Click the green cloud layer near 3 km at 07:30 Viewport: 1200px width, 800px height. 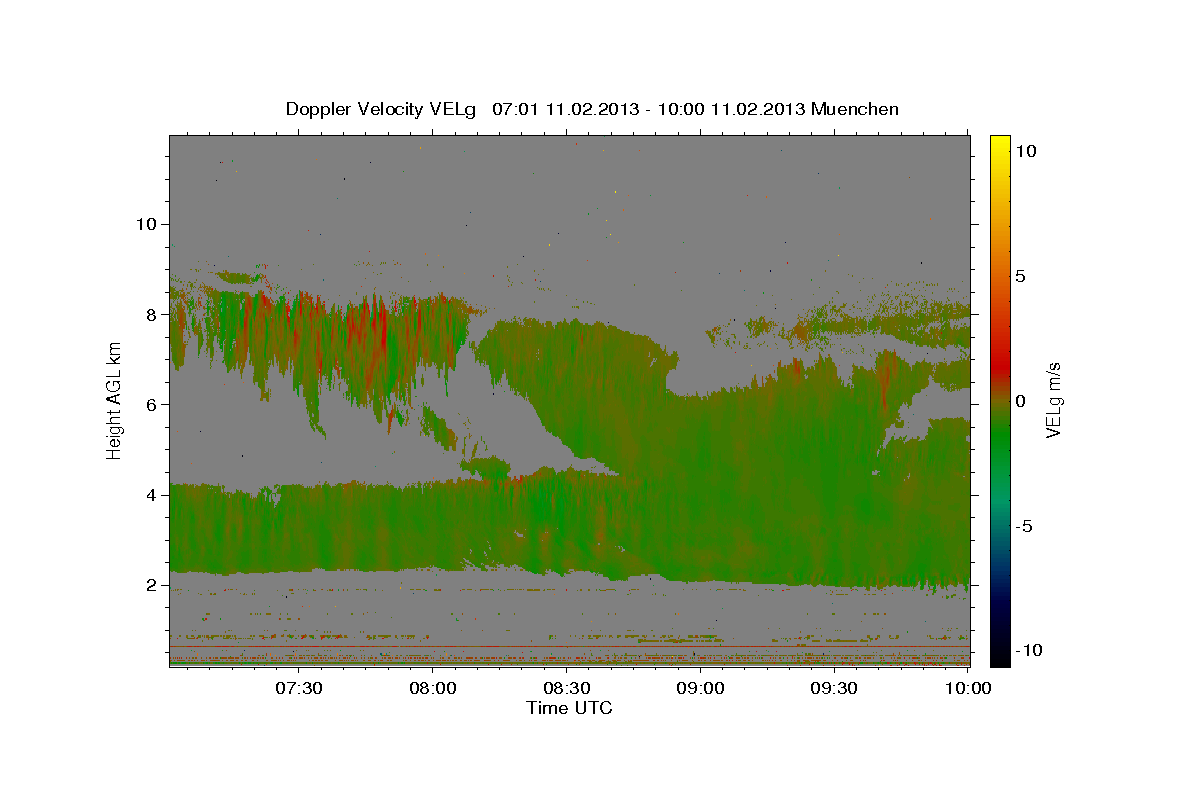(x=299, y=530)
